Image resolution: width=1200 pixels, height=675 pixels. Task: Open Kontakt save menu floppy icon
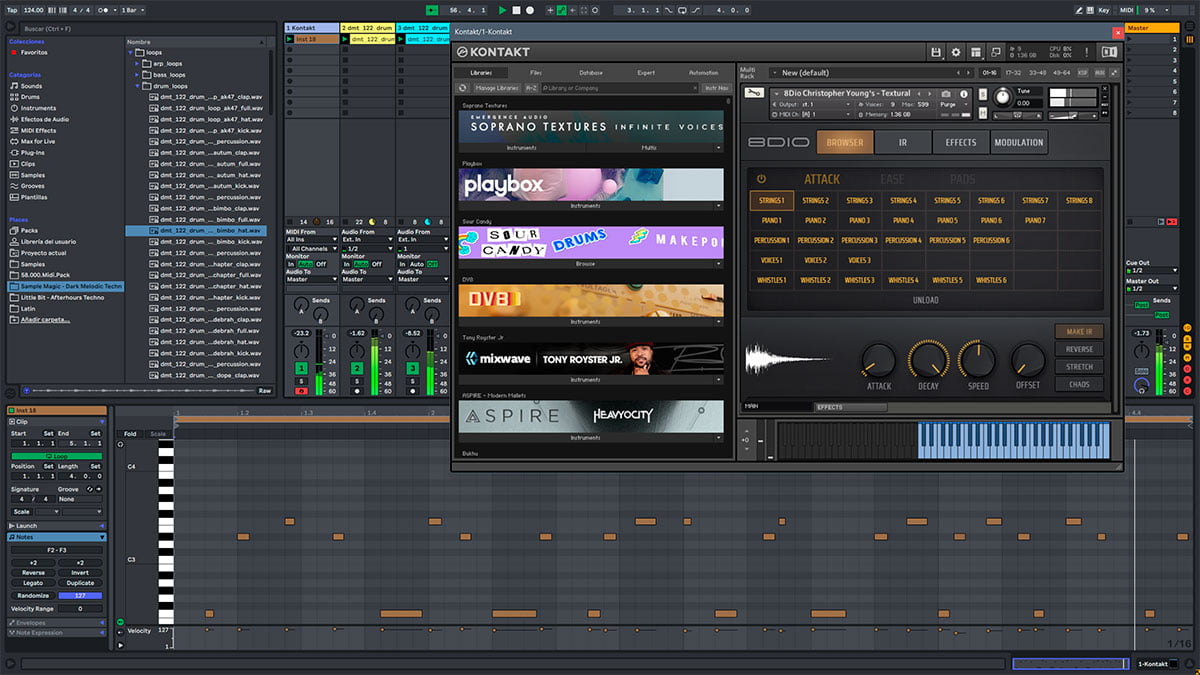[935, 52]
